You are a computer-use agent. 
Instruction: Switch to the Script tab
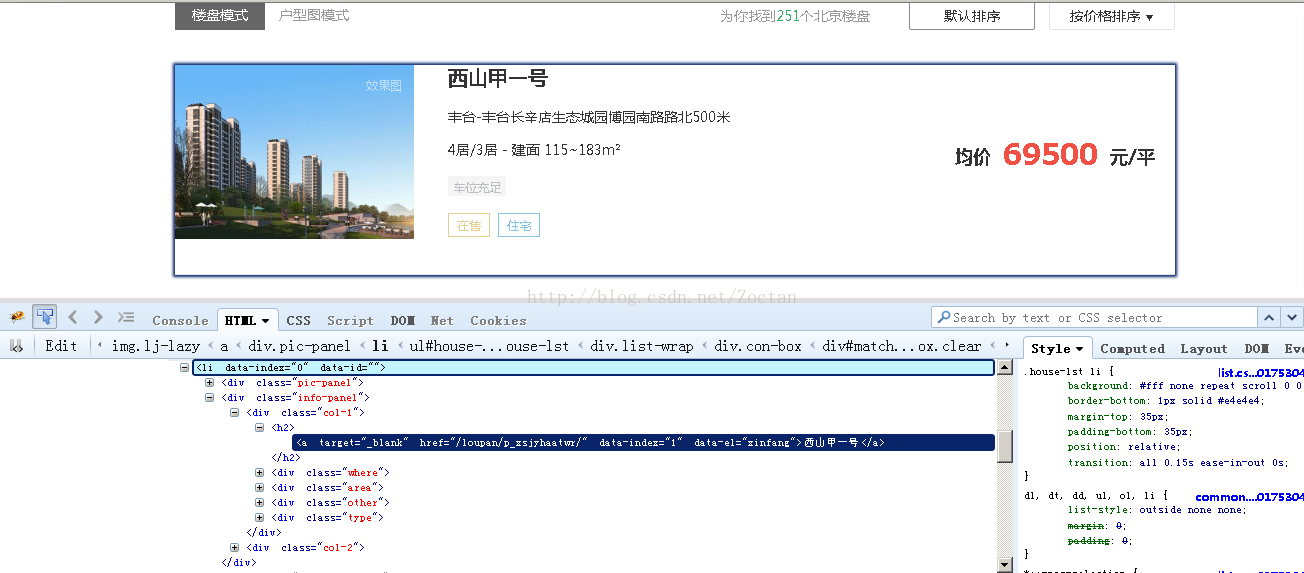[x=350, y=321]
